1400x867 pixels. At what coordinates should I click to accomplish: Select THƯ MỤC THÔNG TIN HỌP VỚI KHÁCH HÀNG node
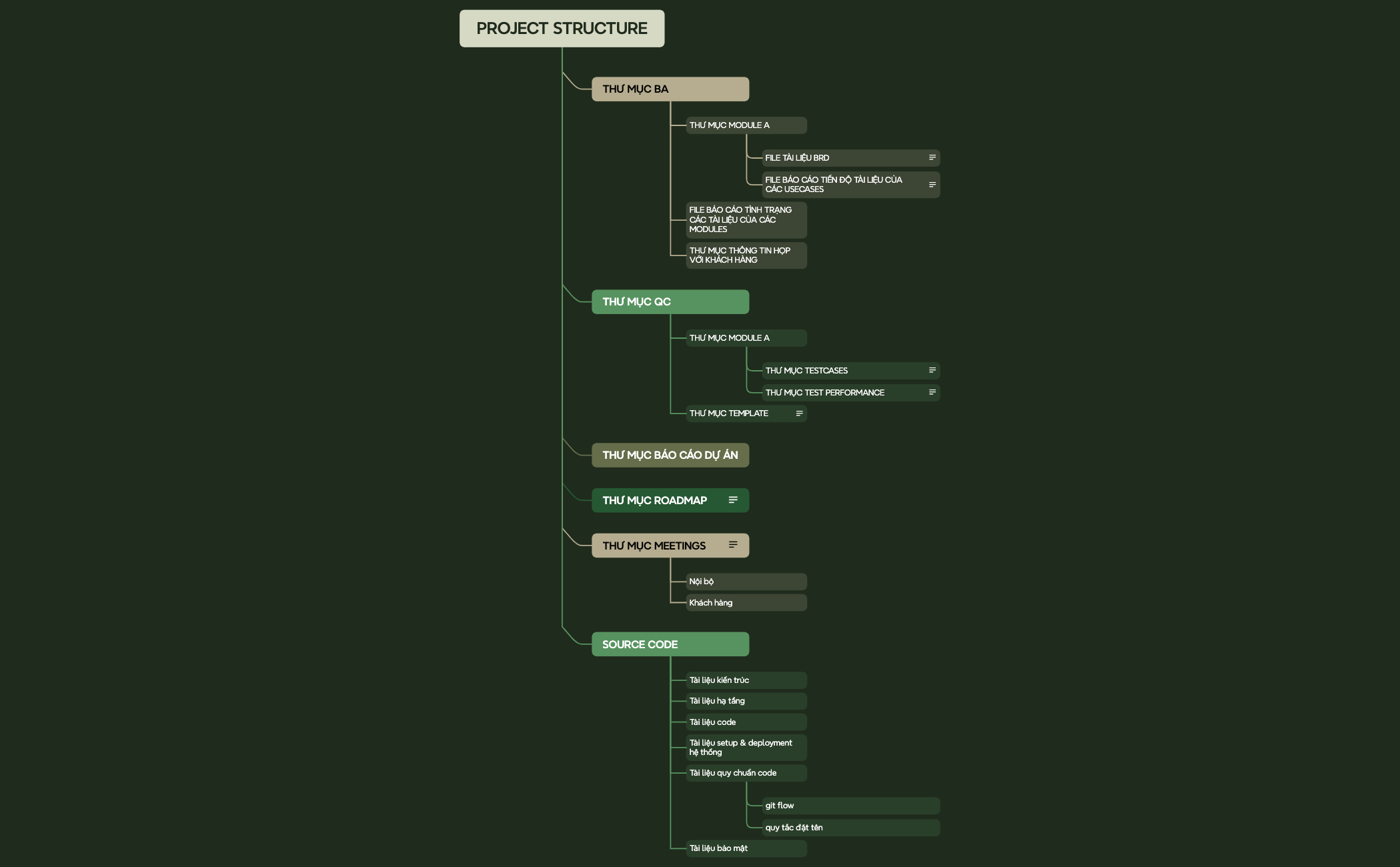pos(746,255)
